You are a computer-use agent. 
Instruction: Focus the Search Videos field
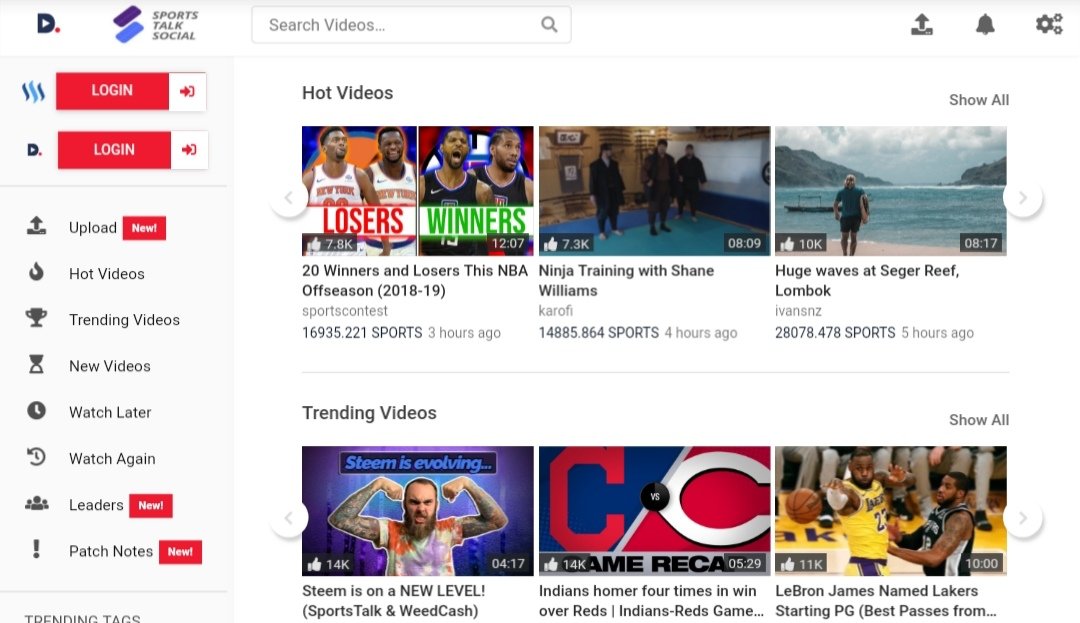411,25
